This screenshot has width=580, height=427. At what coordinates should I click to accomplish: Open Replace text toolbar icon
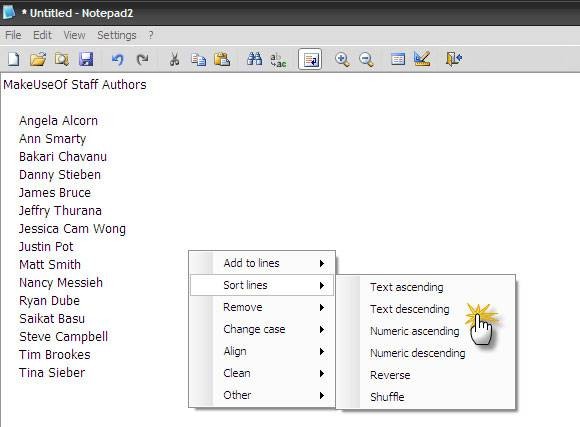coord(278,60)
